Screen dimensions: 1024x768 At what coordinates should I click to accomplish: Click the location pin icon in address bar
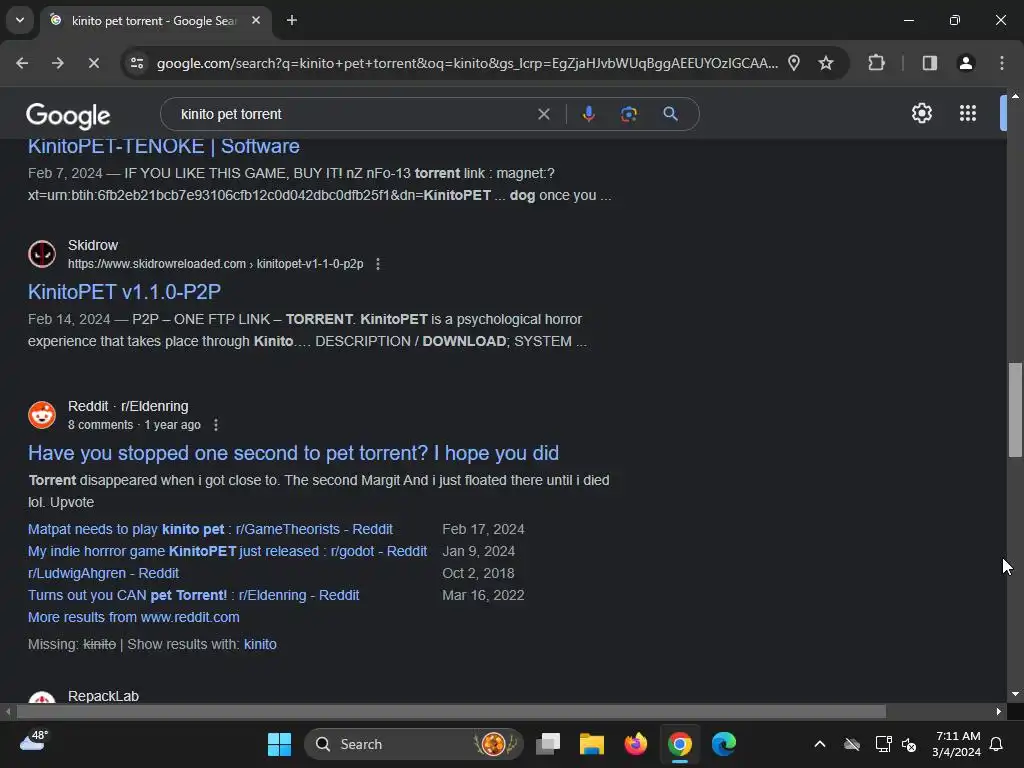click(794, 63)
